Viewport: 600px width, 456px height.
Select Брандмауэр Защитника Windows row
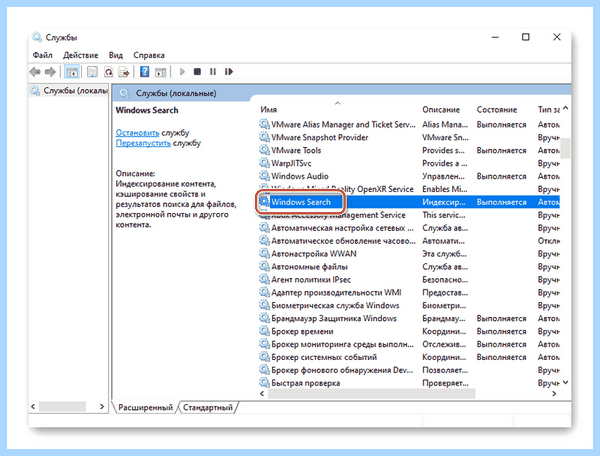[x=409, y=318]
